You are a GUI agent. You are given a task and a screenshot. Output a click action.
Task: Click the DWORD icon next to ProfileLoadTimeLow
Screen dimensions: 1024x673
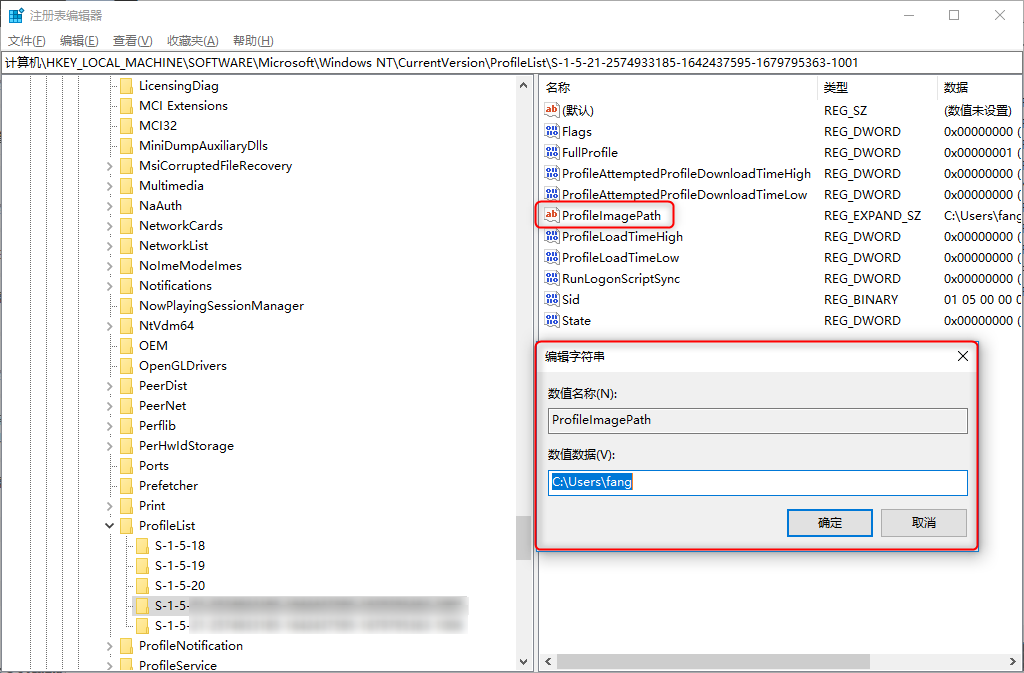point(552,257)
